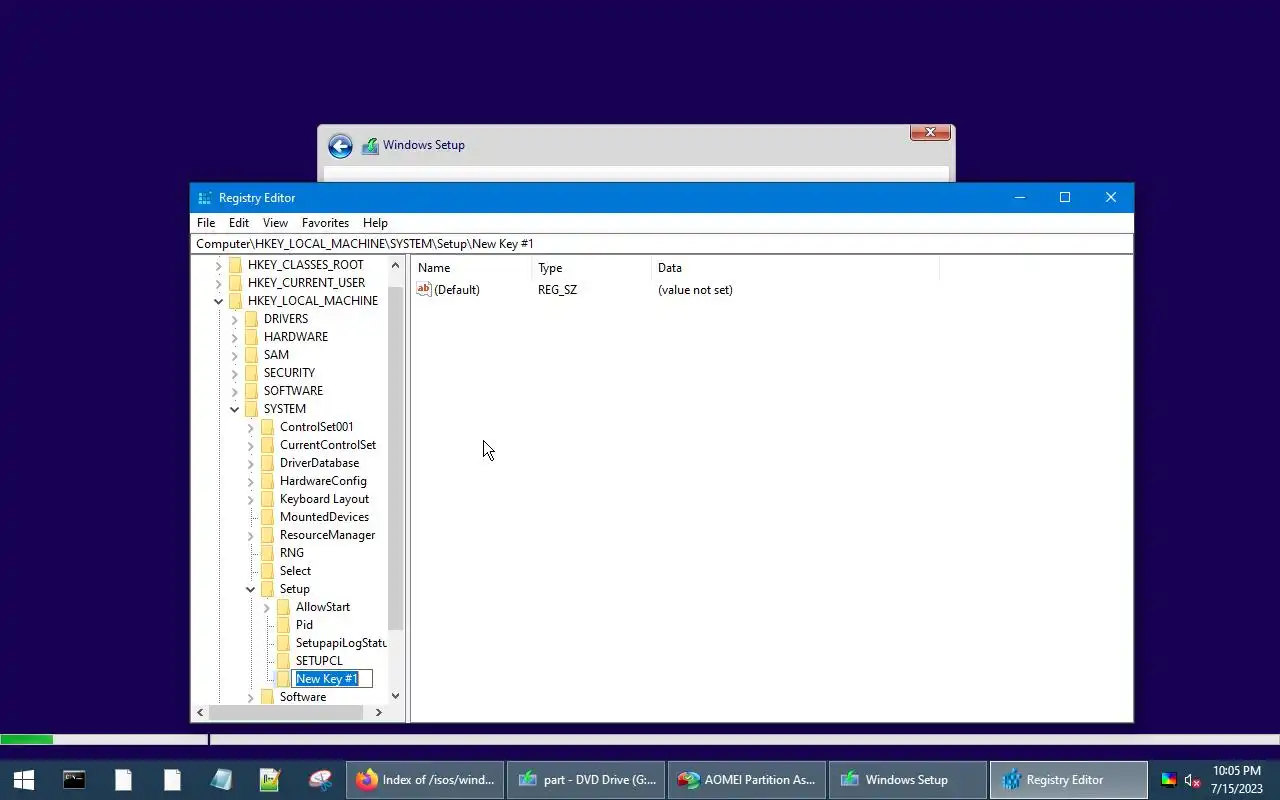Sort by the Data column header
This screenshot has width=1280, height=800.
796,268
